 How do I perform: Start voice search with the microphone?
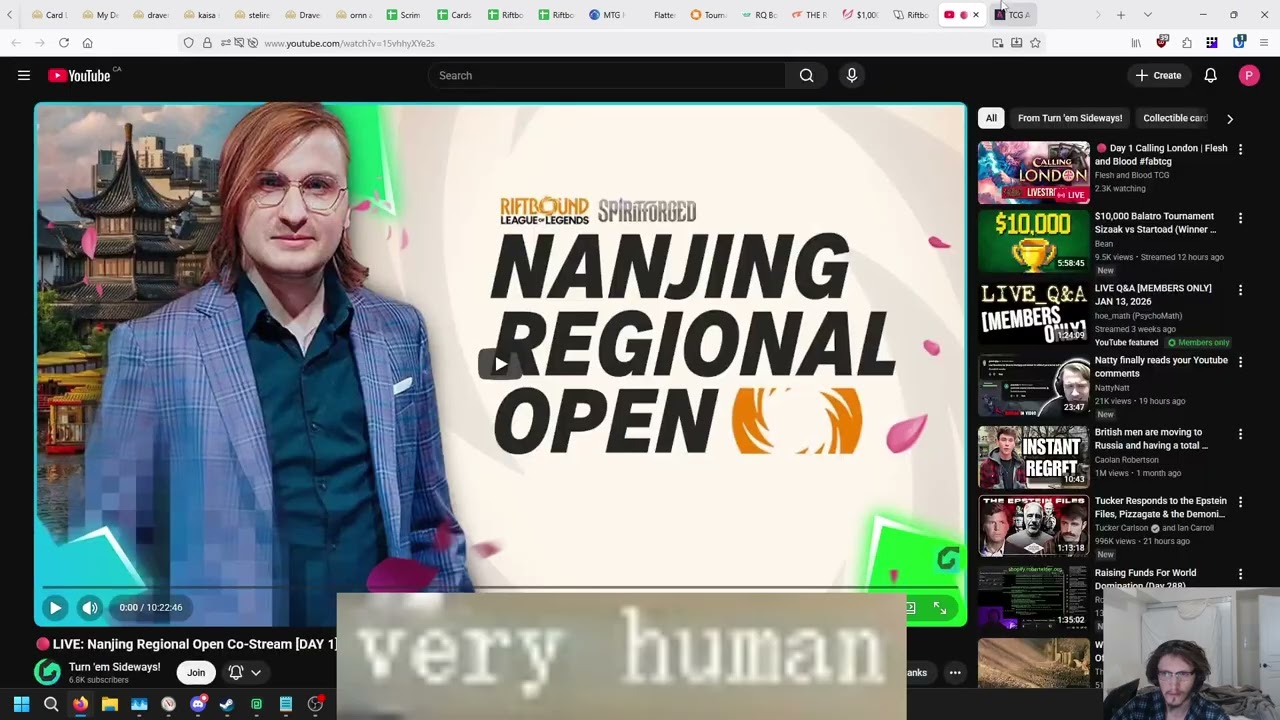[x=852, y=75]
